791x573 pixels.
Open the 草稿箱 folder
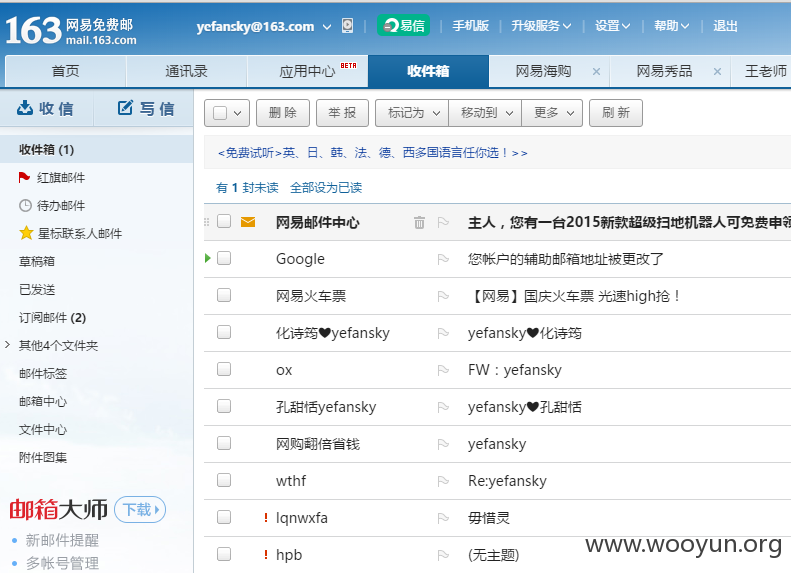point(37,261)
